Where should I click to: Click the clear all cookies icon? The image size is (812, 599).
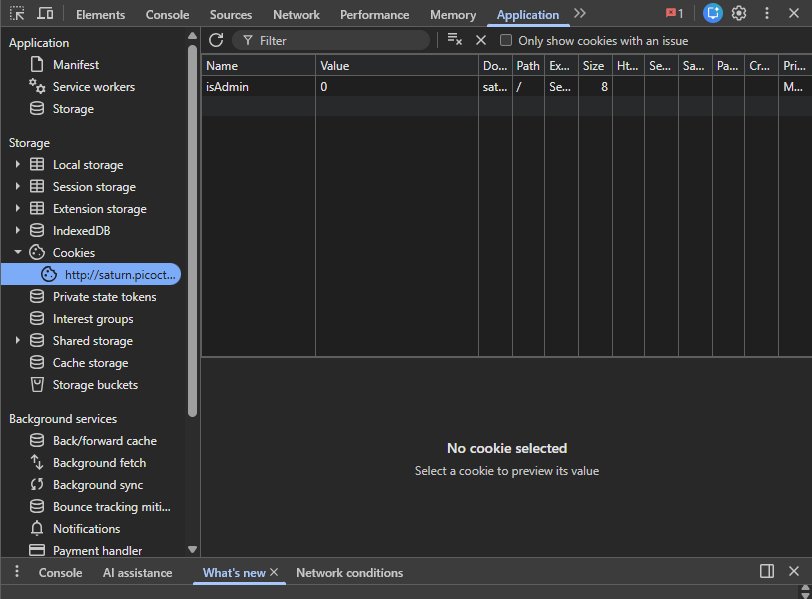pos(454,39)
